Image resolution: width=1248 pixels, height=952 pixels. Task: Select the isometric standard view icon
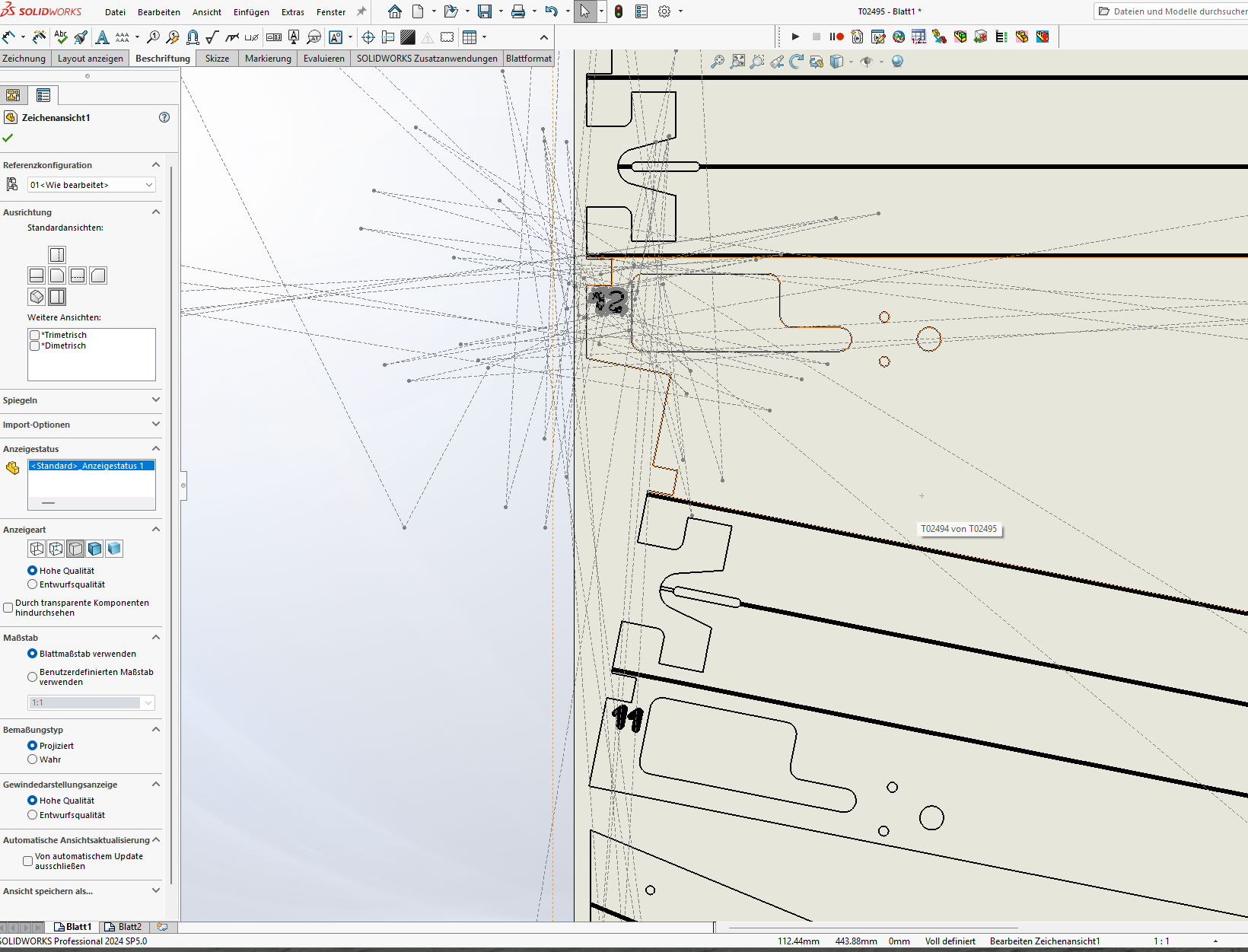(x=37, y=297)
